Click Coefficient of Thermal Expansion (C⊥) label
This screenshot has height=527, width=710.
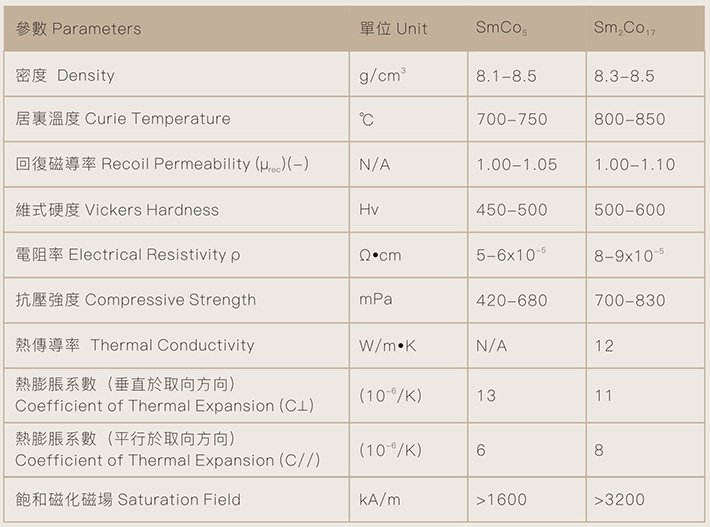pos(164,395)
